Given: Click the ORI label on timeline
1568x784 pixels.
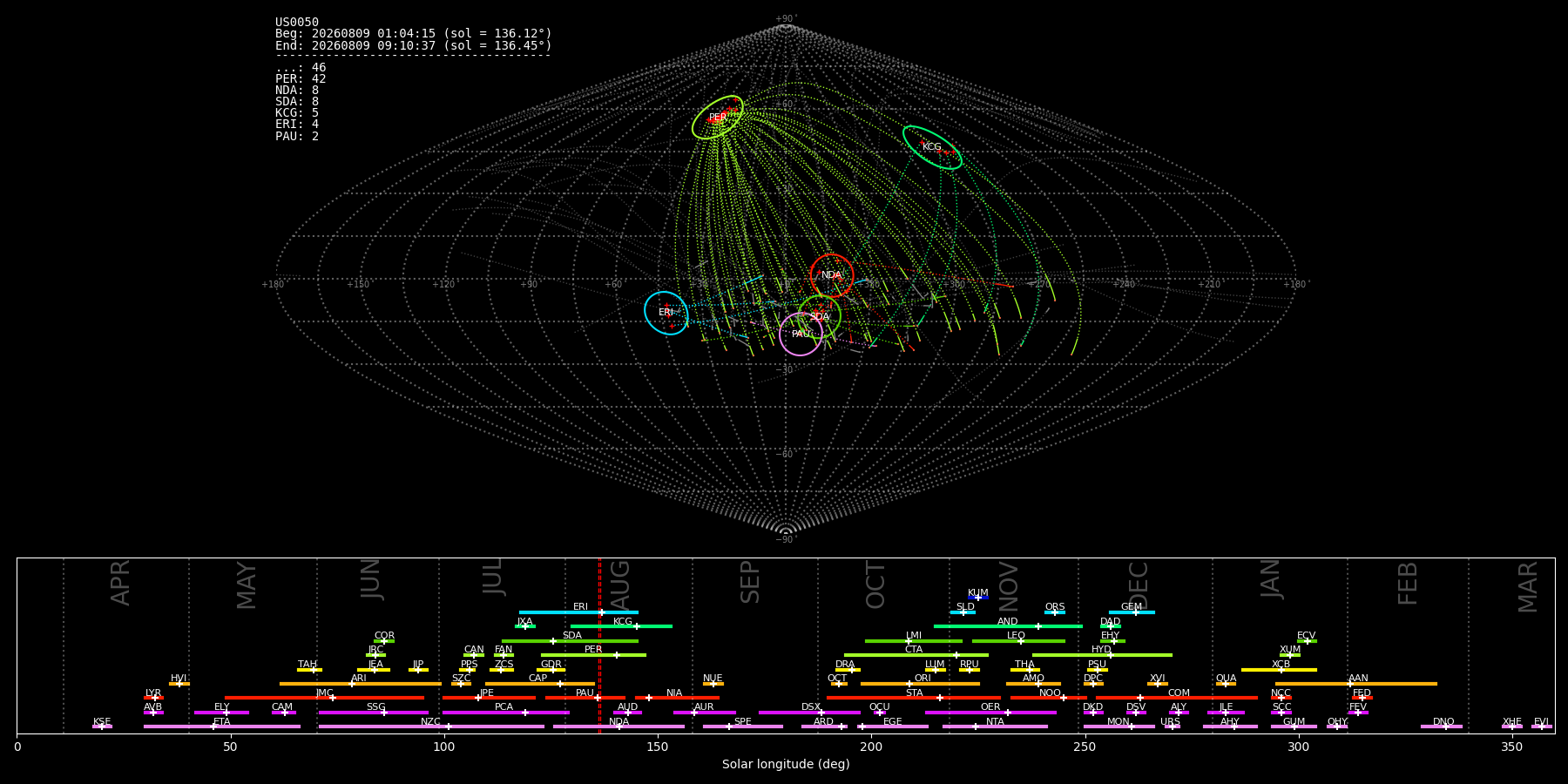Looking at the screenshot, I should coord(923,679).
